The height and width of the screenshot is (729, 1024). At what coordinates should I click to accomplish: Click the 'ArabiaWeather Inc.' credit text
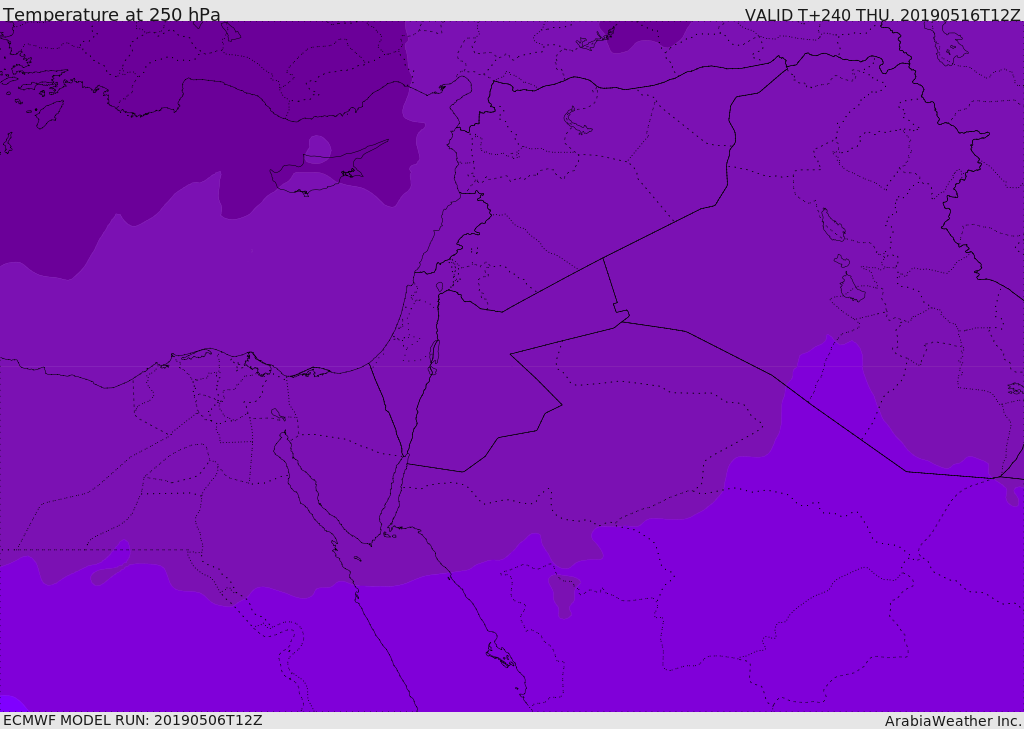(x=952, y=721)
